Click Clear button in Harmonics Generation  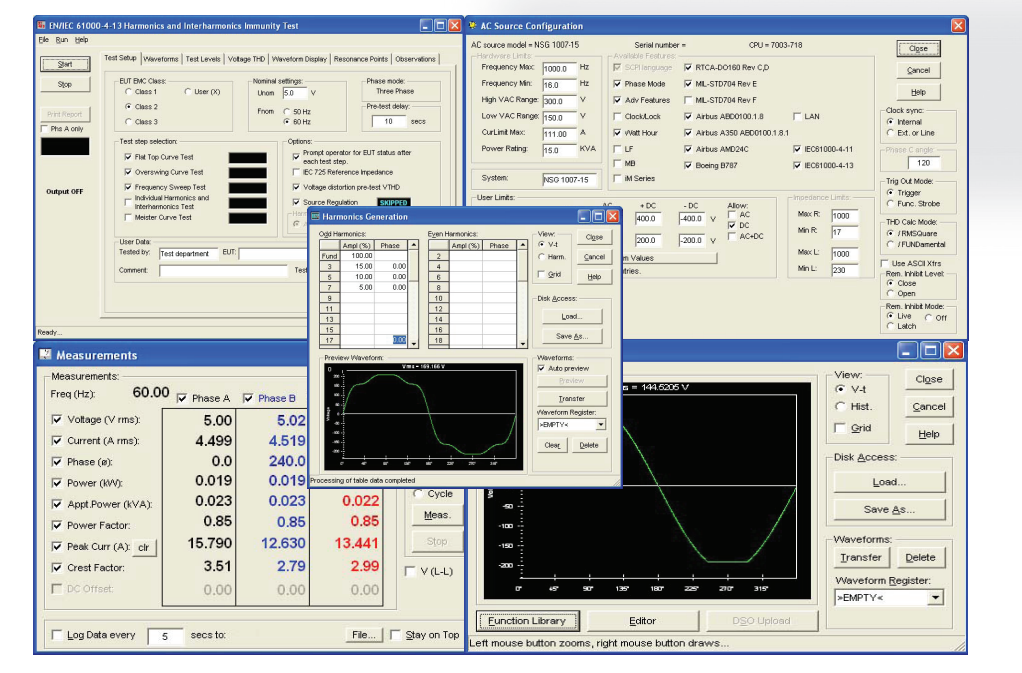tap(552, 446)
